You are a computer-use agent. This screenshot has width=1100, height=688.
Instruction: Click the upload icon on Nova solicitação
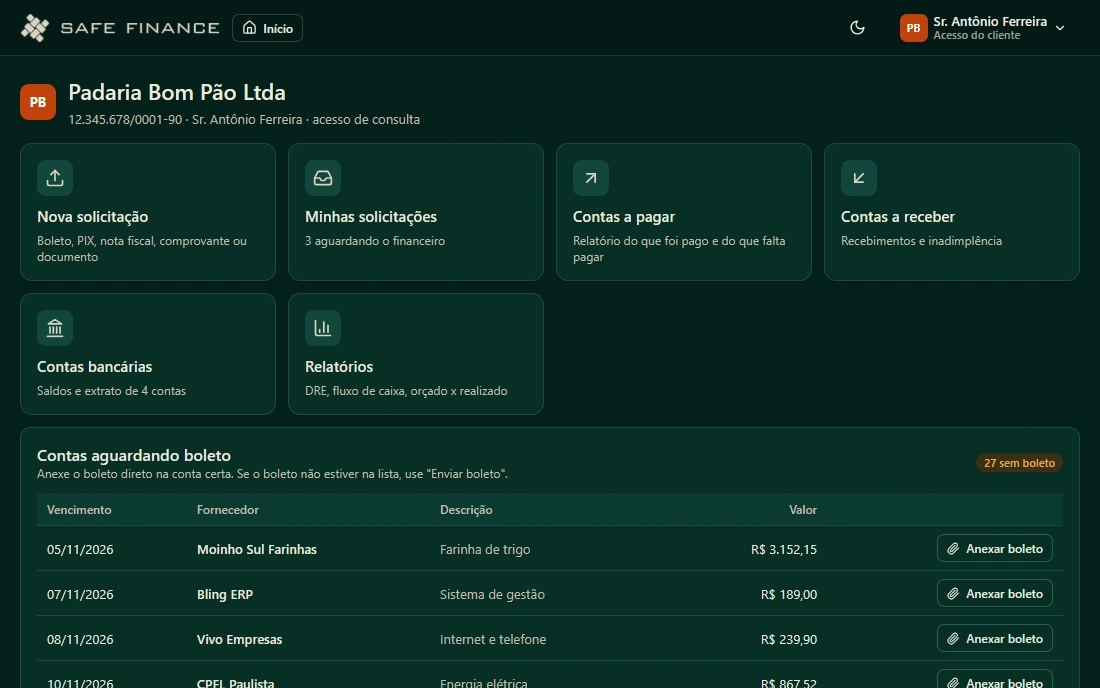point(55,178)
